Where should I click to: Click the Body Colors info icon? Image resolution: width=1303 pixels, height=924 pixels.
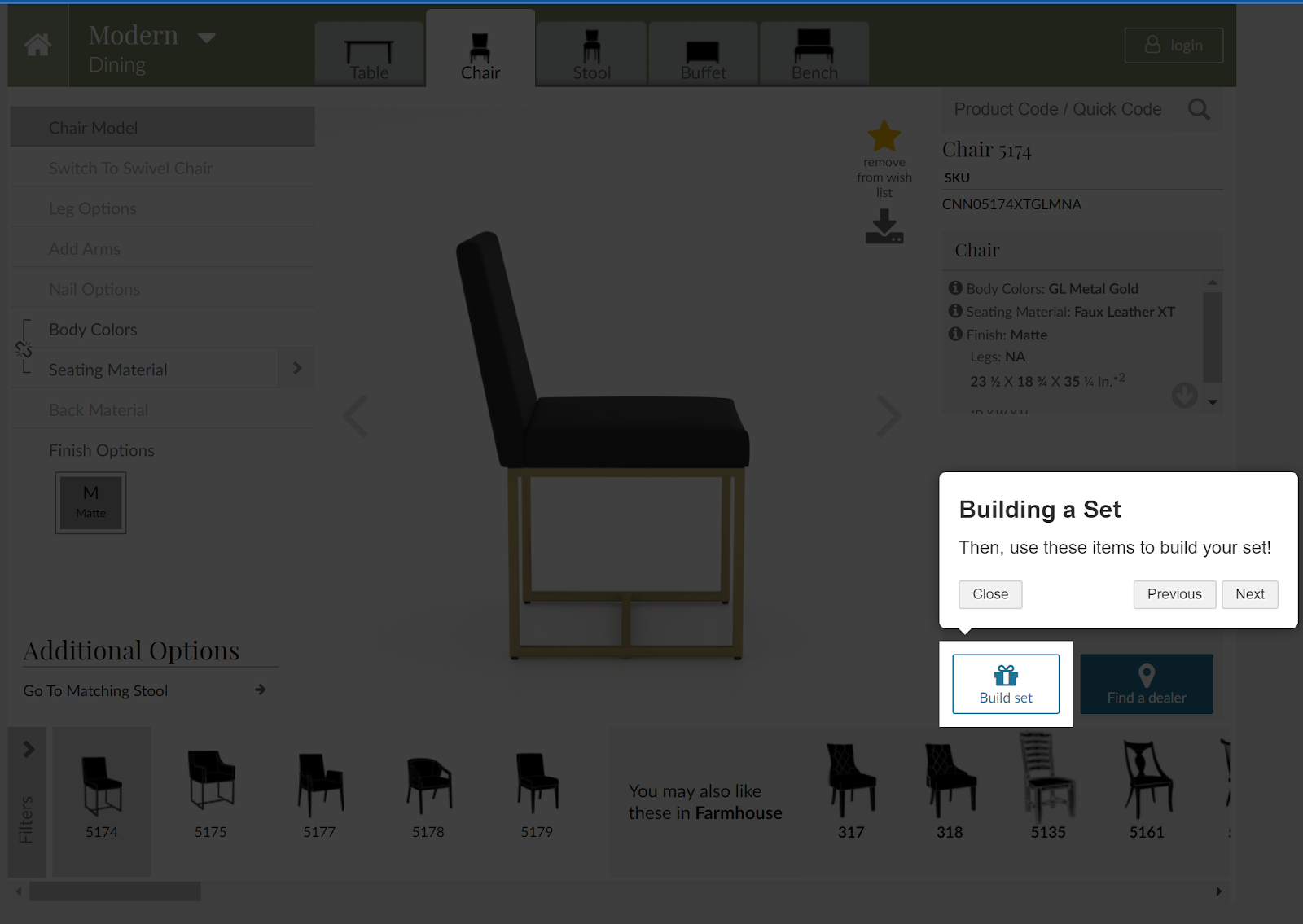[x=955, y=288]
